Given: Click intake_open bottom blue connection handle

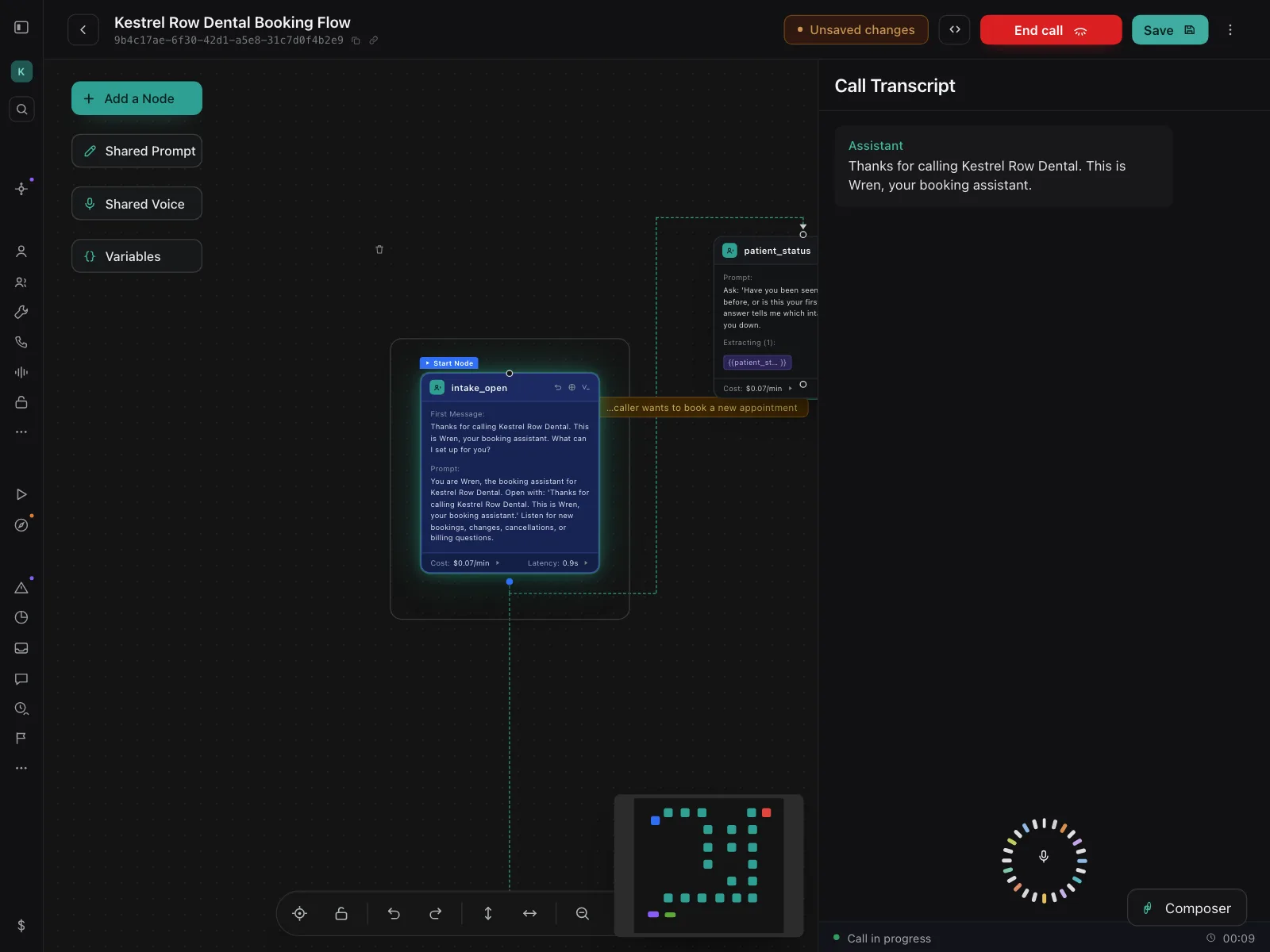Looking at the screenshot, I should click(x=510, y=582).
